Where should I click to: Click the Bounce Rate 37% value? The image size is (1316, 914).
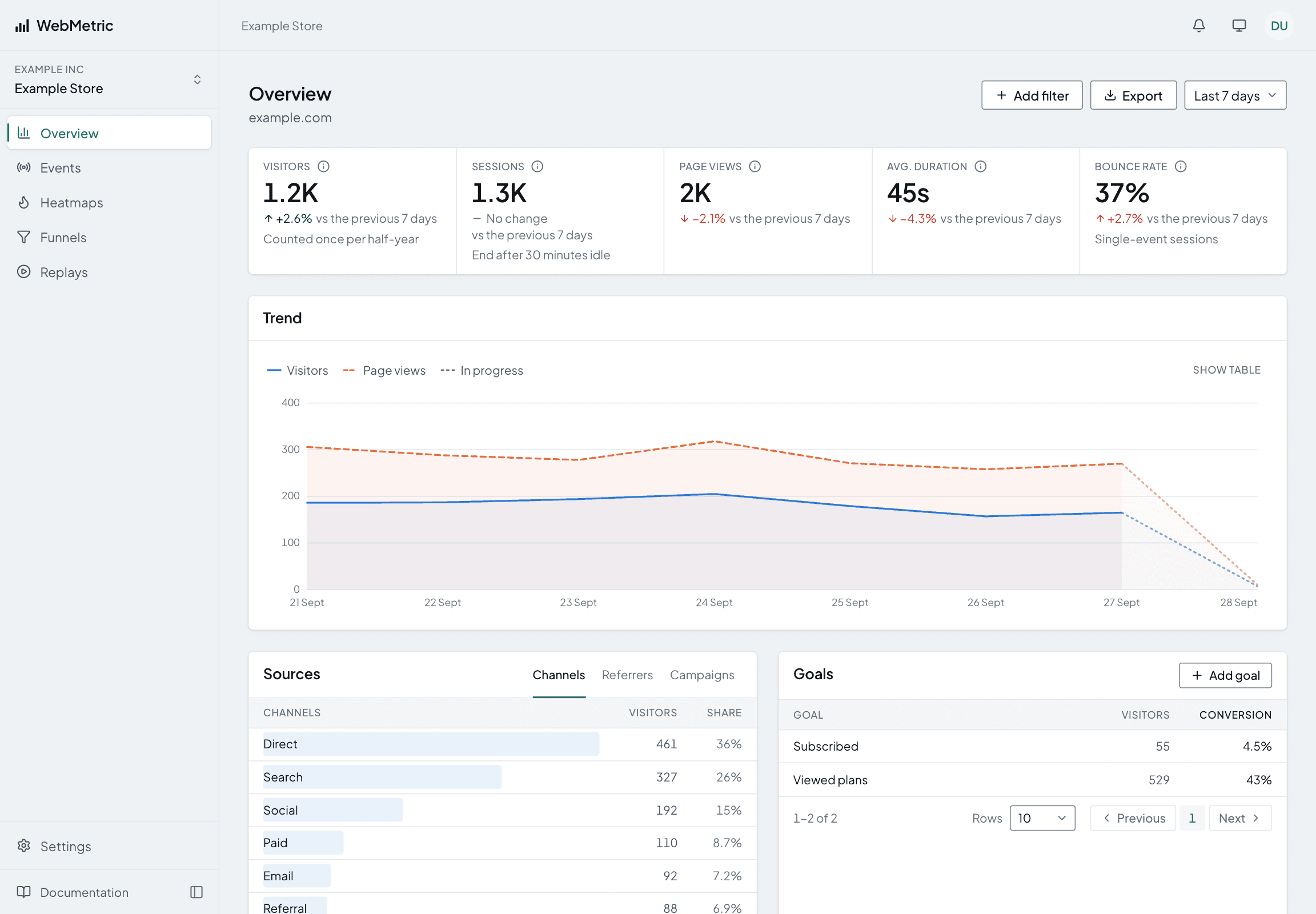(x=1121, y=193)
